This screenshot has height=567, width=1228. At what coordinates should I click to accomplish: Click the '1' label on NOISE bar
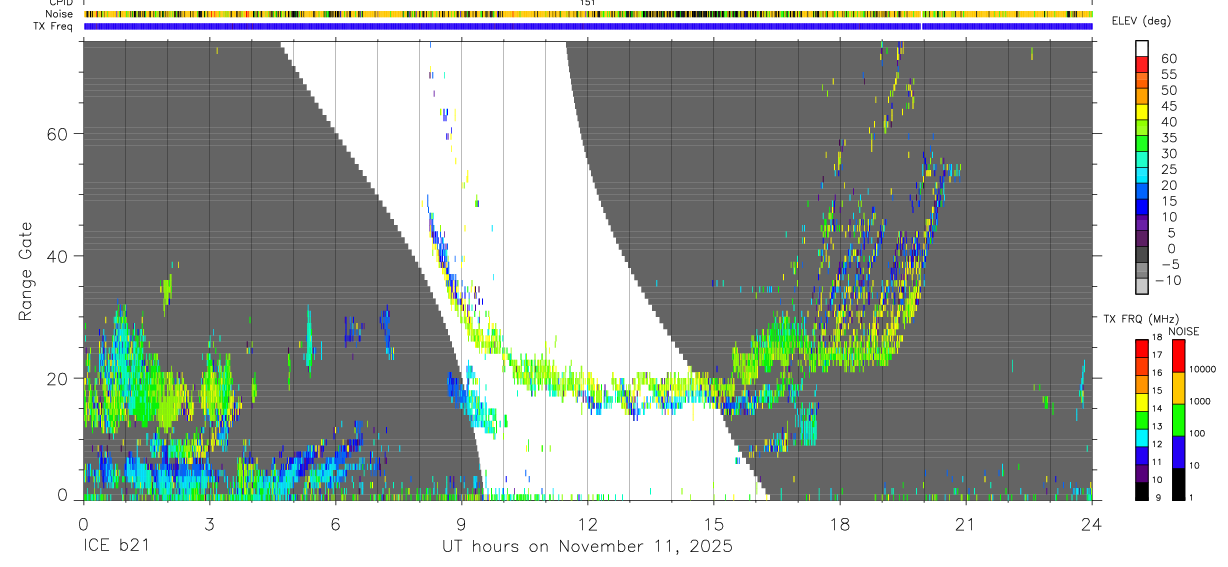click(1192, 497)
